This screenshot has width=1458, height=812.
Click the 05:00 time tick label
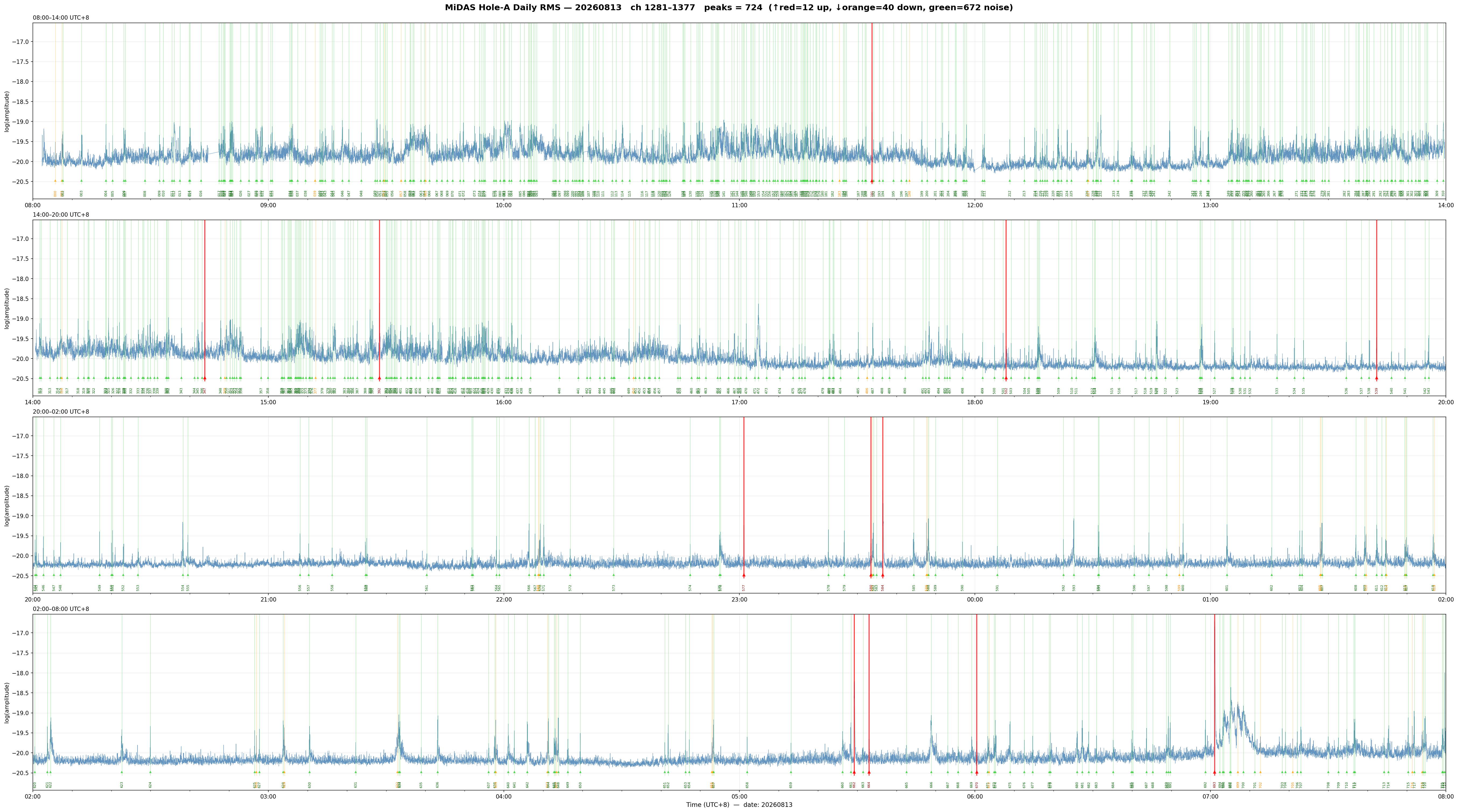(x=739, y=796)
